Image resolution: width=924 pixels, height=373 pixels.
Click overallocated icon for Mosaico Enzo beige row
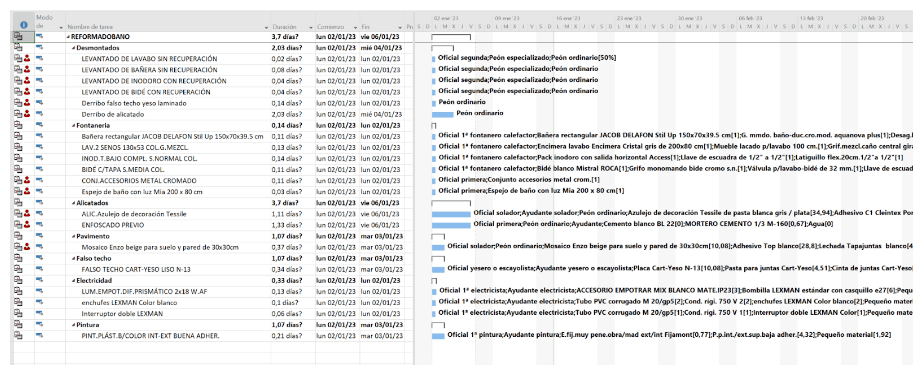(x=27, y=247)
